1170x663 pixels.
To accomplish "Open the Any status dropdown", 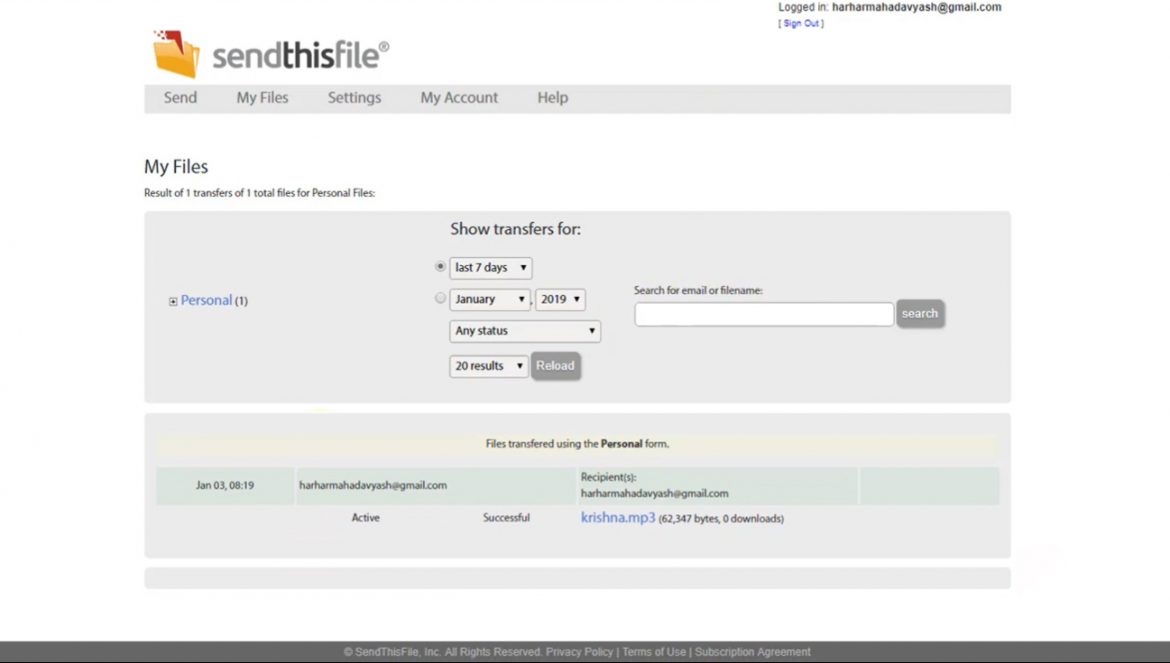I will (524, 331).
